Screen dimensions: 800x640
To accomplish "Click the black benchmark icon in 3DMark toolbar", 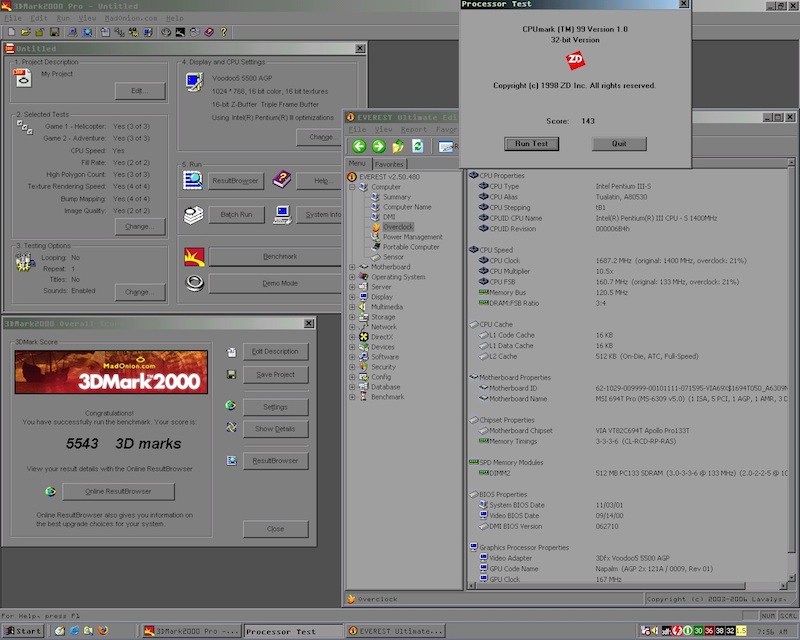I will coord(180,32).
